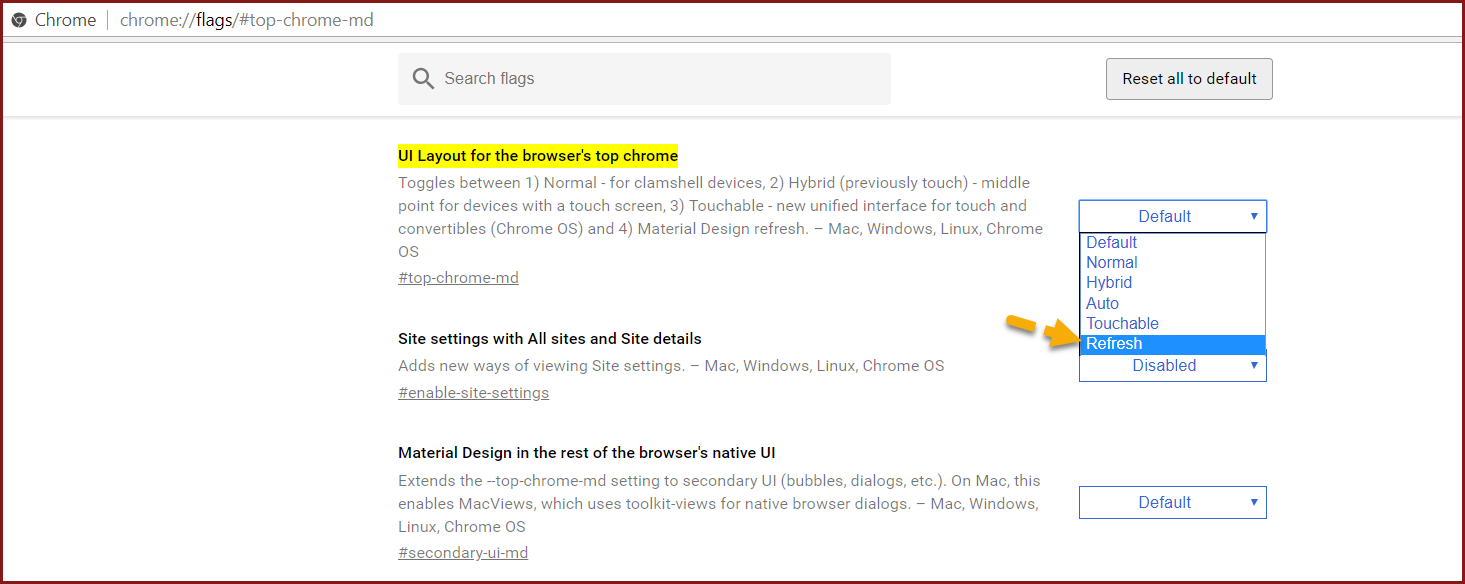
Task: Expand the Material Design native UI dropdown
Action: (1172, 503)
